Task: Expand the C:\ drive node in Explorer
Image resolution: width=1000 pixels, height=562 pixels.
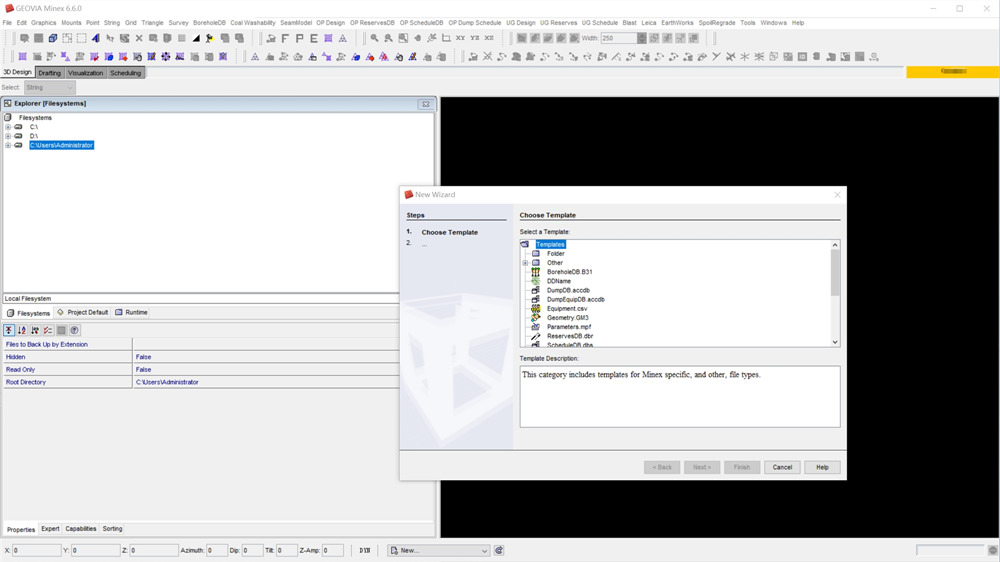Action: pyautogui.click(x=8, y=127)
